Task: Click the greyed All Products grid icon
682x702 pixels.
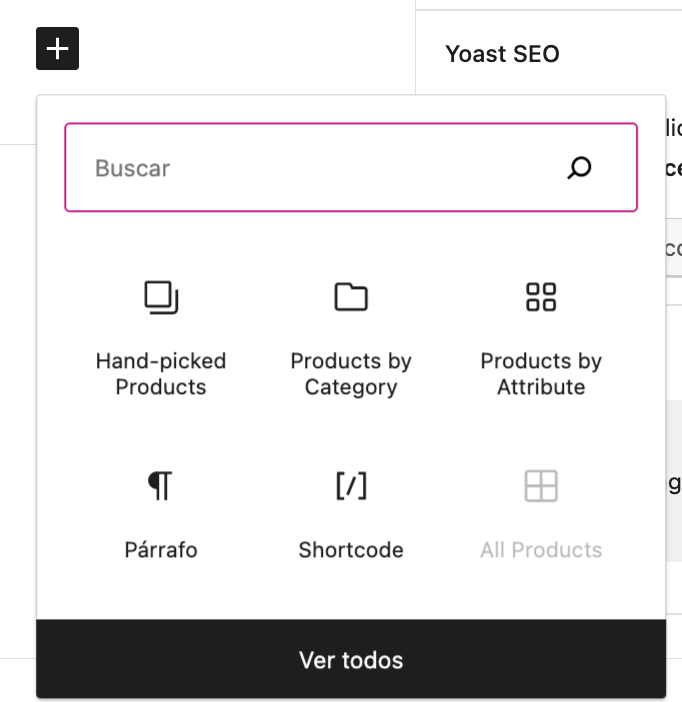Action: [541, 486]
